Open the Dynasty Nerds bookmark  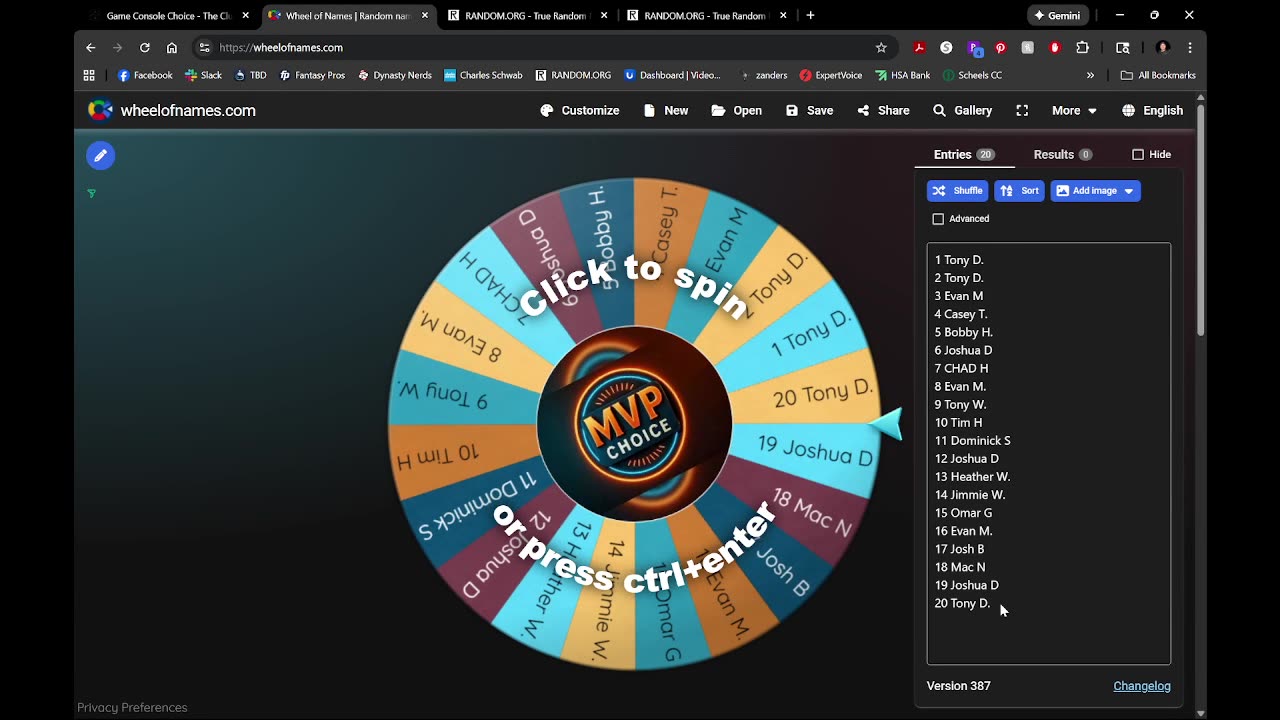395,75
